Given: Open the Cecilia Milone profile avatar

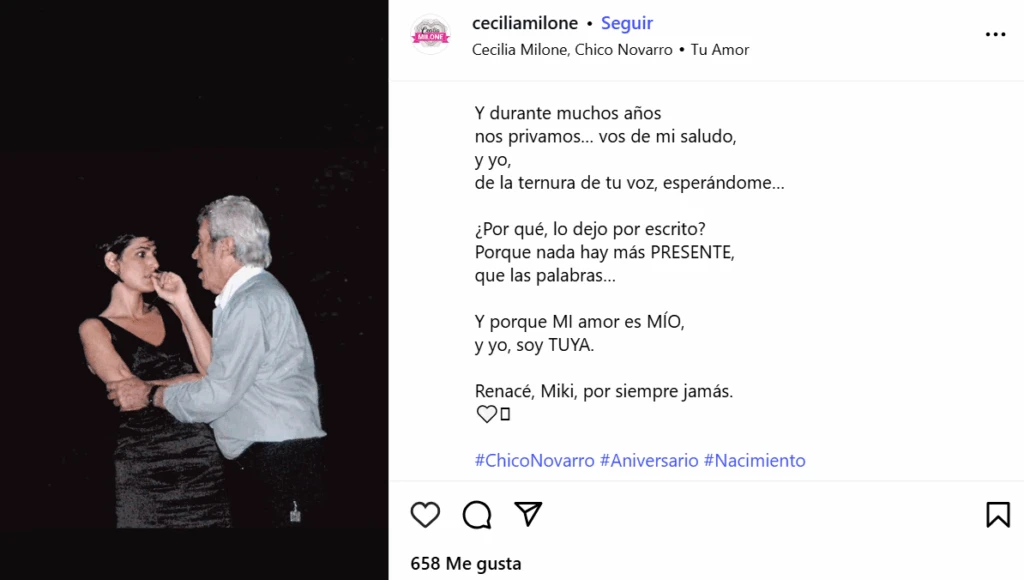Looking at the screenshot, I should point(430,35).
